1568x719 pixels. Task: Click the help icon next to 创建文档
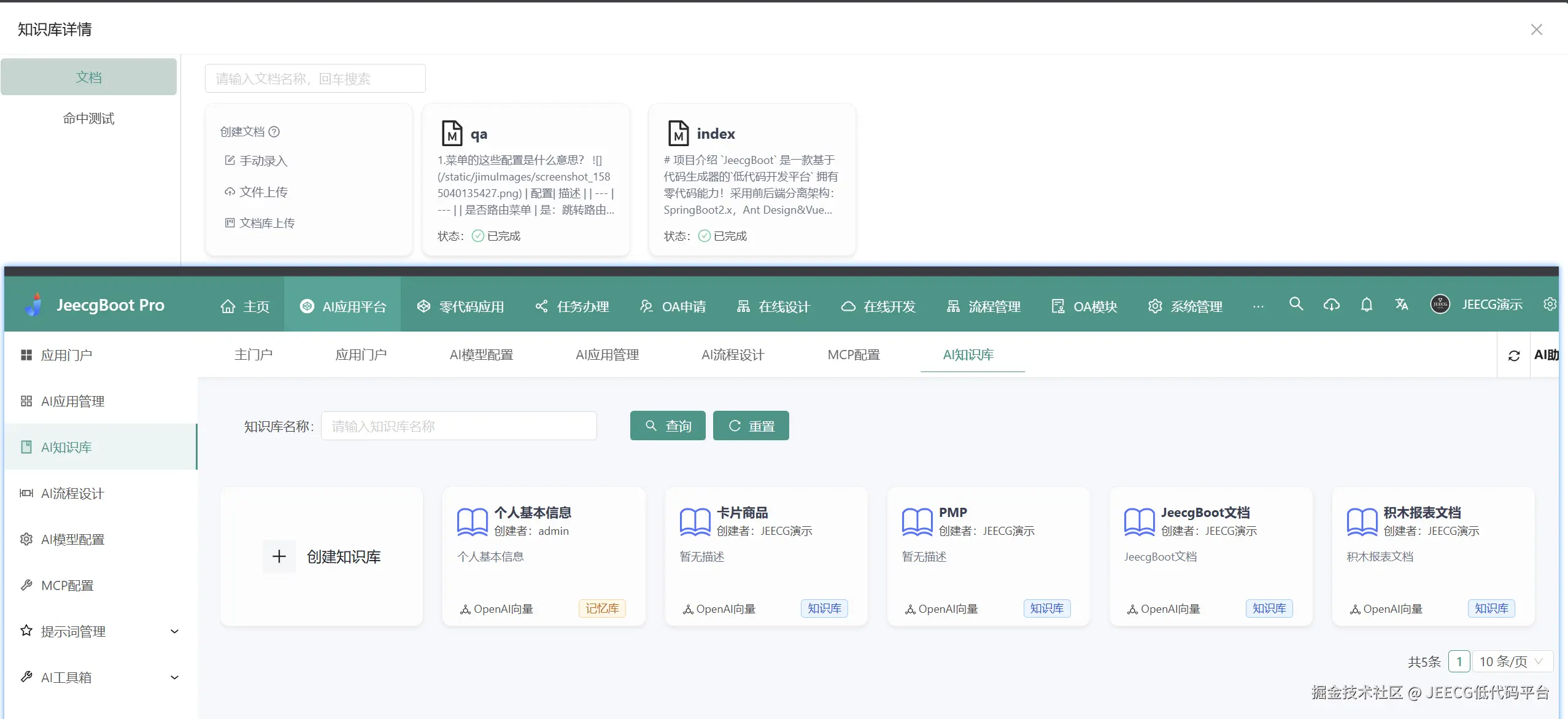coord(274,131)
